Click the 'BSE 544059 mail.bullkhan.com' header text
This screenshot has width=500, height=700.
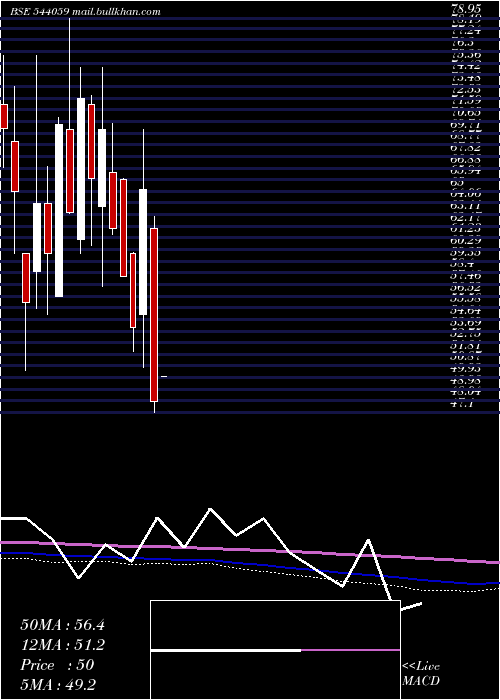click(86, 12)
